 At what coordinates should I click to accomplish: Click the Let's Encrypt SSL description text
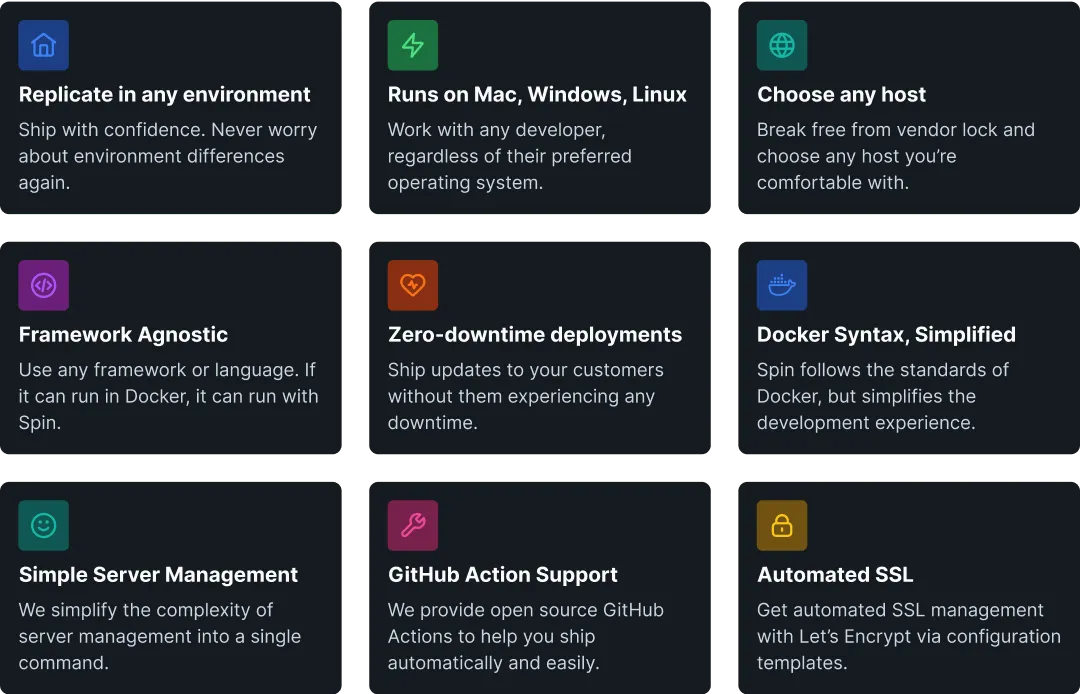909,637
